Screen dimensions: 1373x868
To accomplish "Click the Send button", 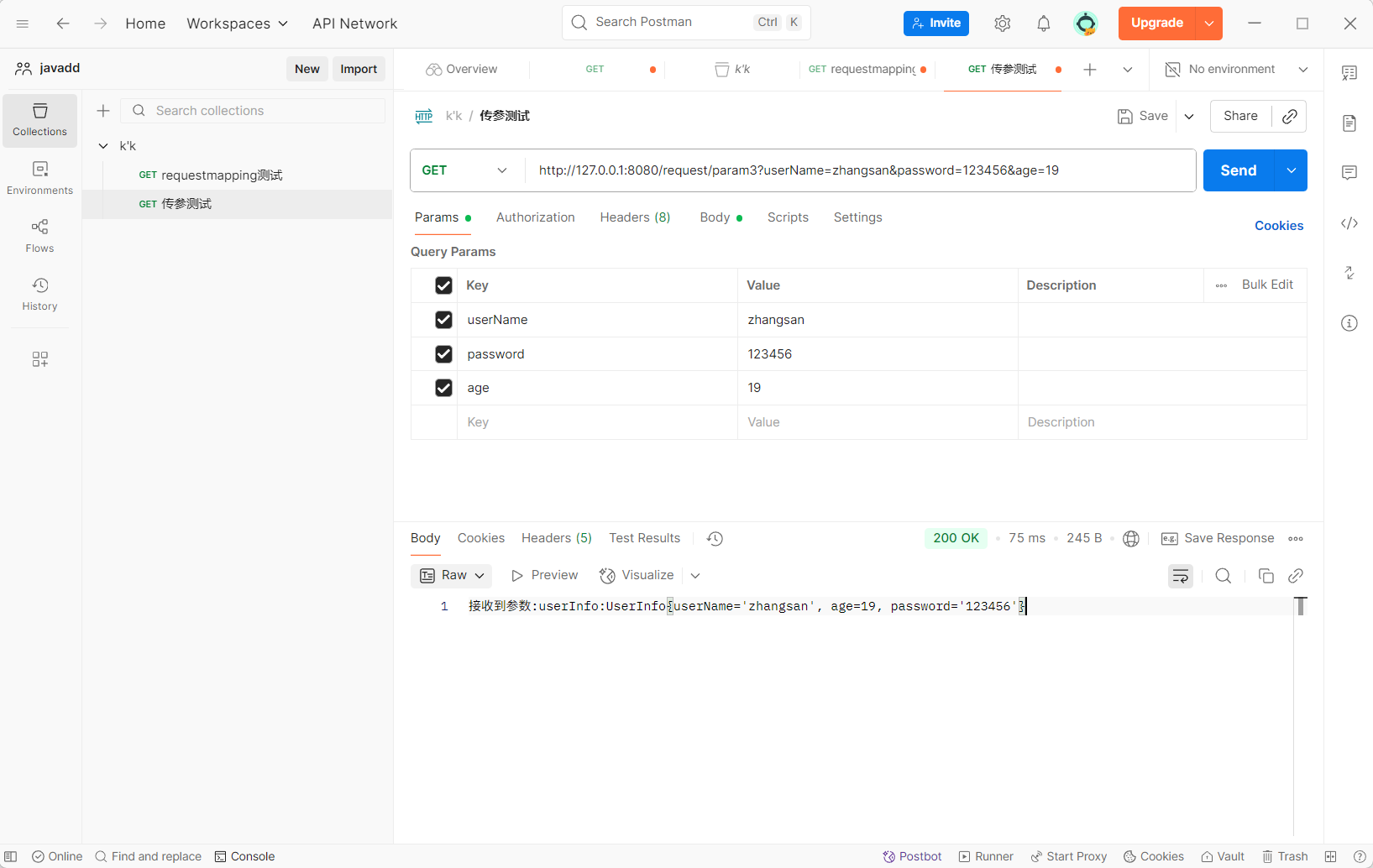I will tap(1239, 170).
